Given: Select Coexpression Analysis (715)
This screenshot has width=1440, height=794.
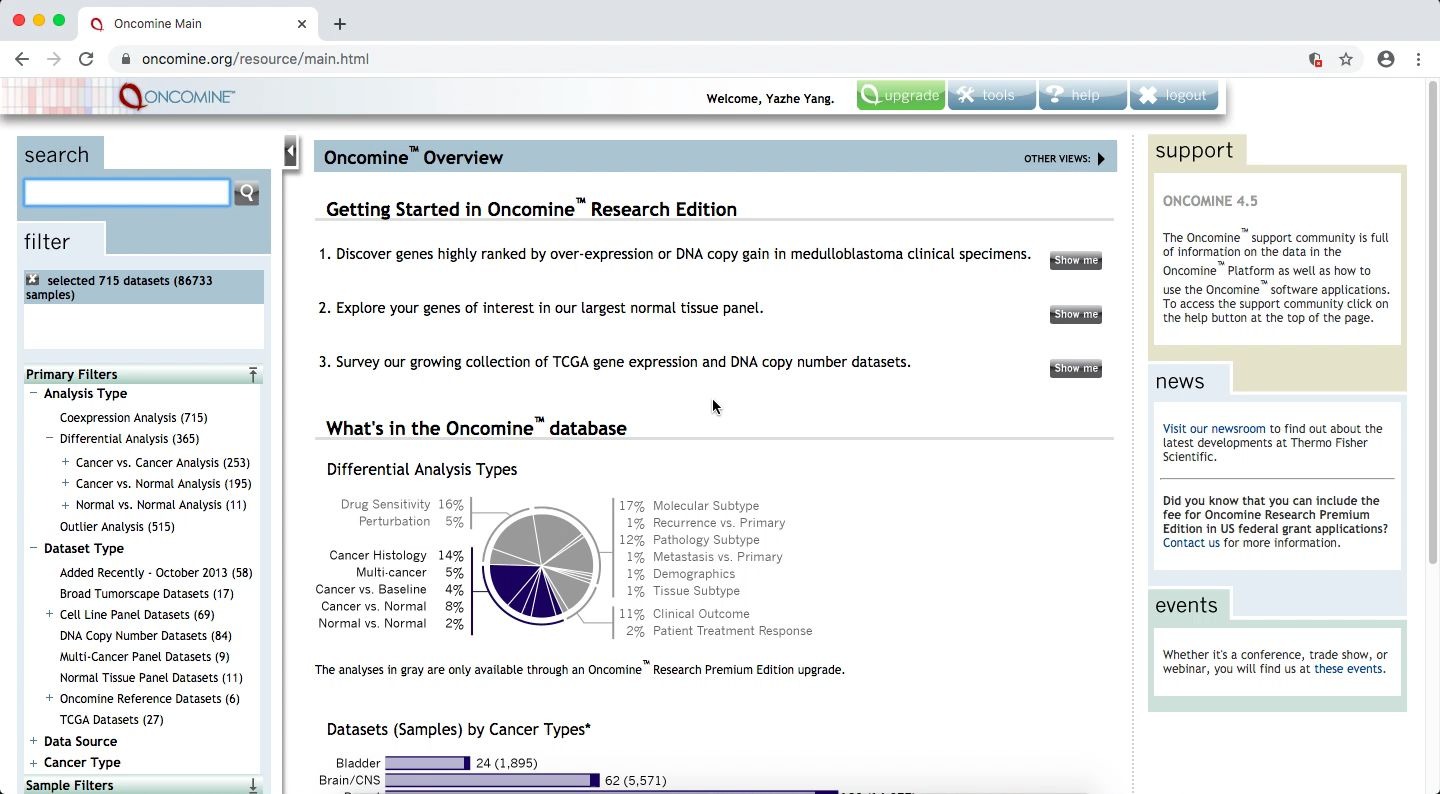Looking at the screenshot, I should click(133, 418).
